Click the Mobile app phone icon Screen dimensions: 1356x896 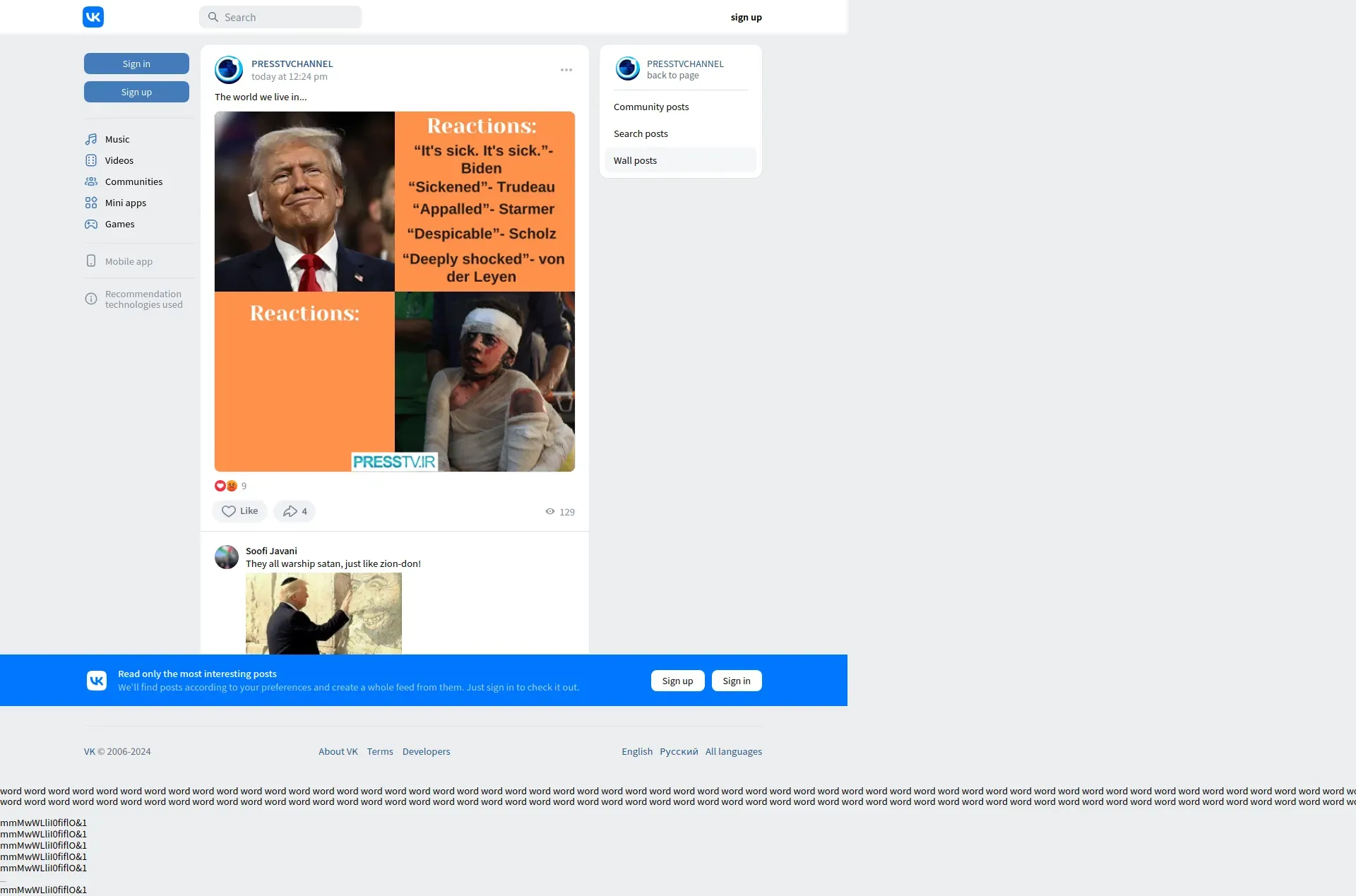(x=91, y=261)
